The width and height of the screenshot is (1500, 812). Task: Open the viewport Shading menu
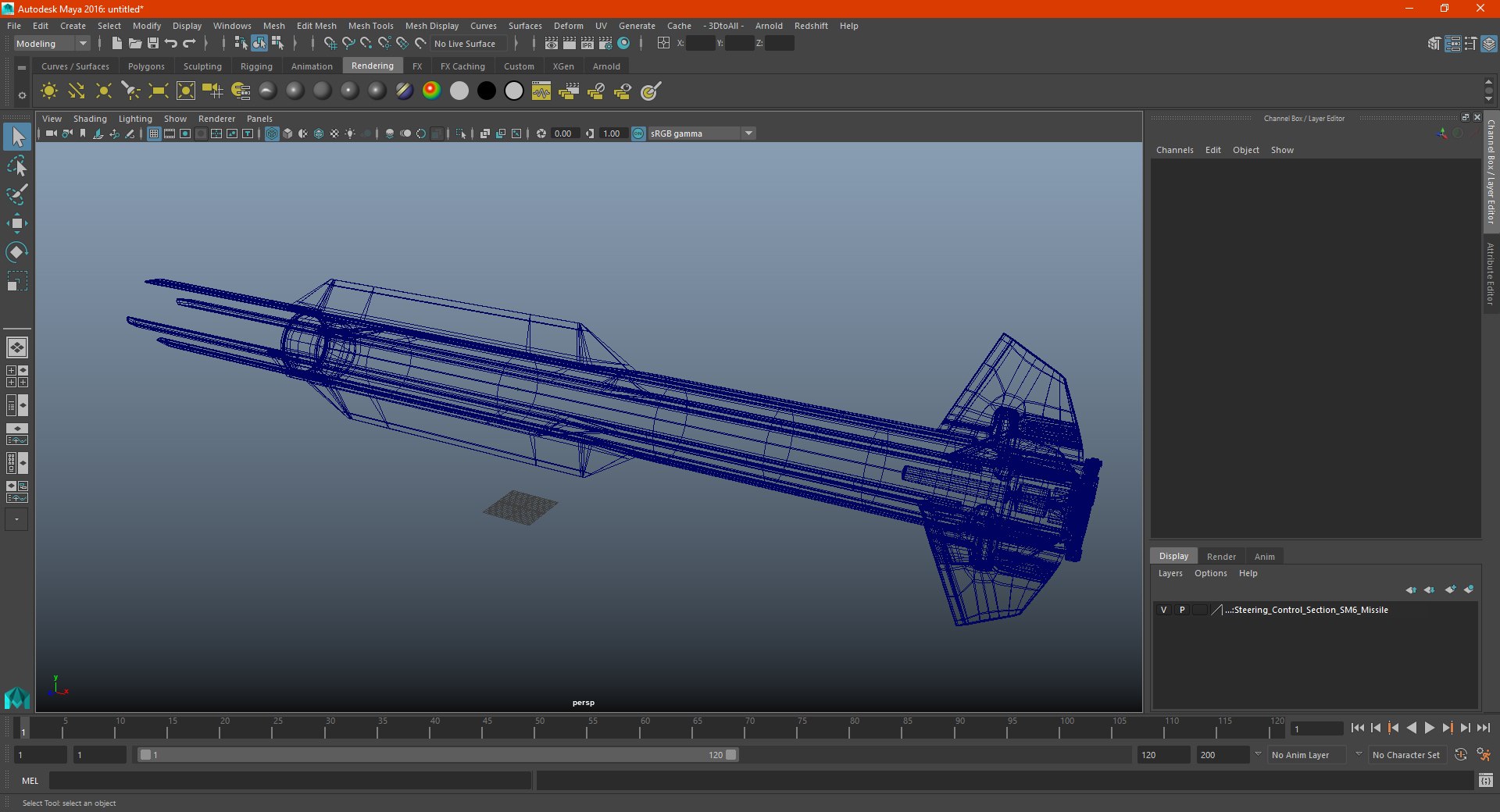click(90, 119)
